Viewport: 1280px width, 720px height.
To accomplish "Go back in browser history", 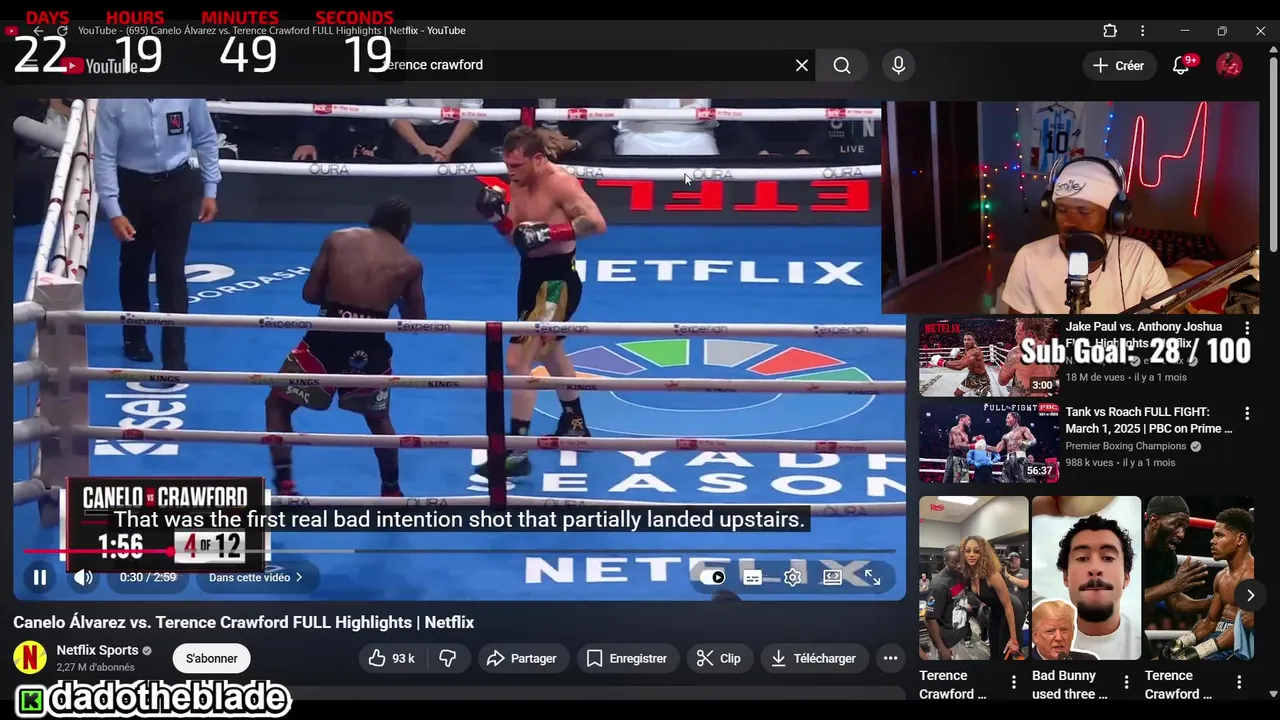I will click(x=38, y=31).
